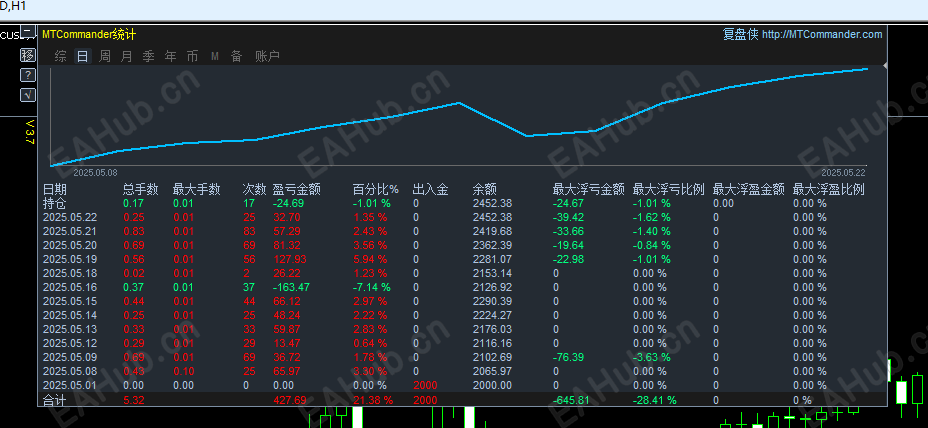
Task: Click the 出入金 column header
Action: [430, 189]
